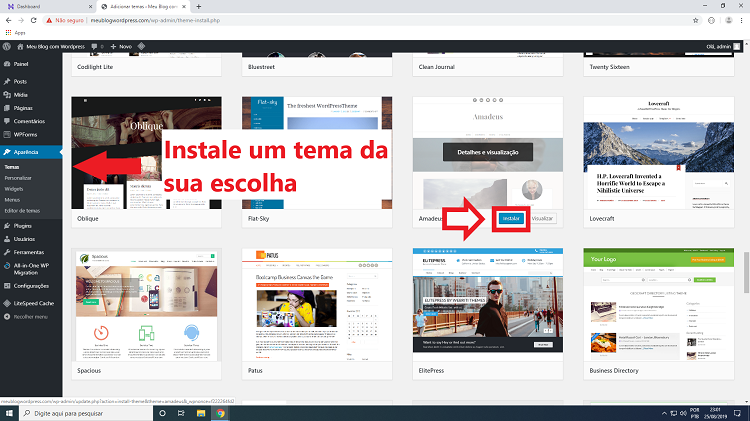Open Editor de temas submenu
The image size is (750, 421).
pos(22,211)
